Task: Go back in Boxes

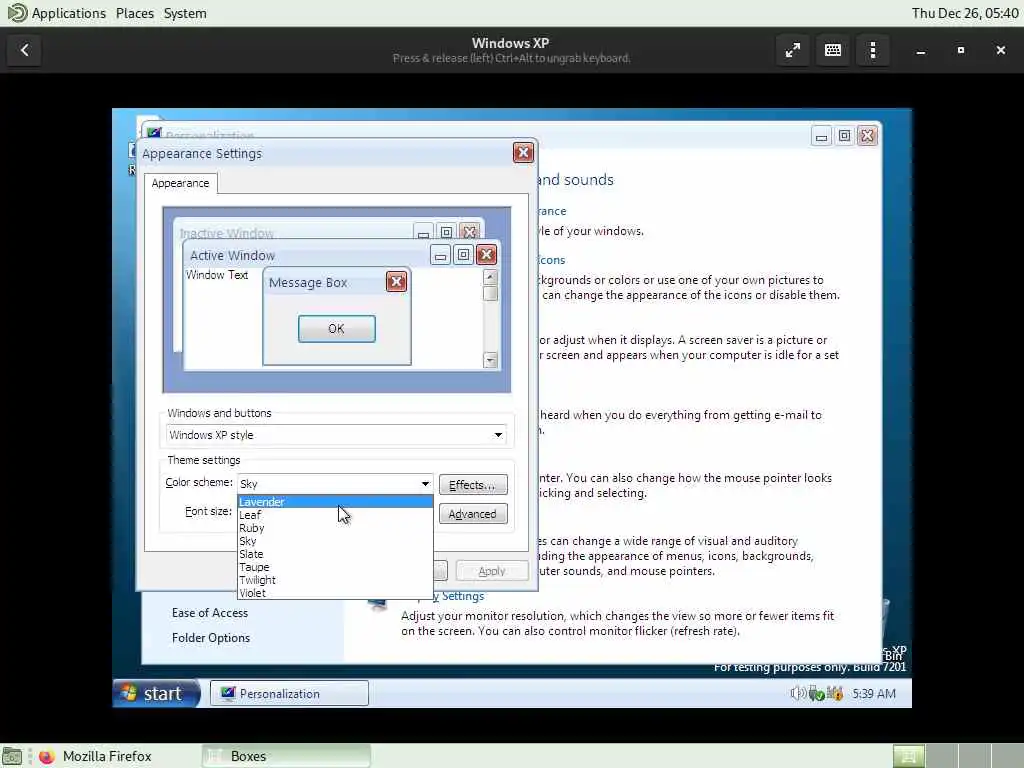Action: pos(24,50)
